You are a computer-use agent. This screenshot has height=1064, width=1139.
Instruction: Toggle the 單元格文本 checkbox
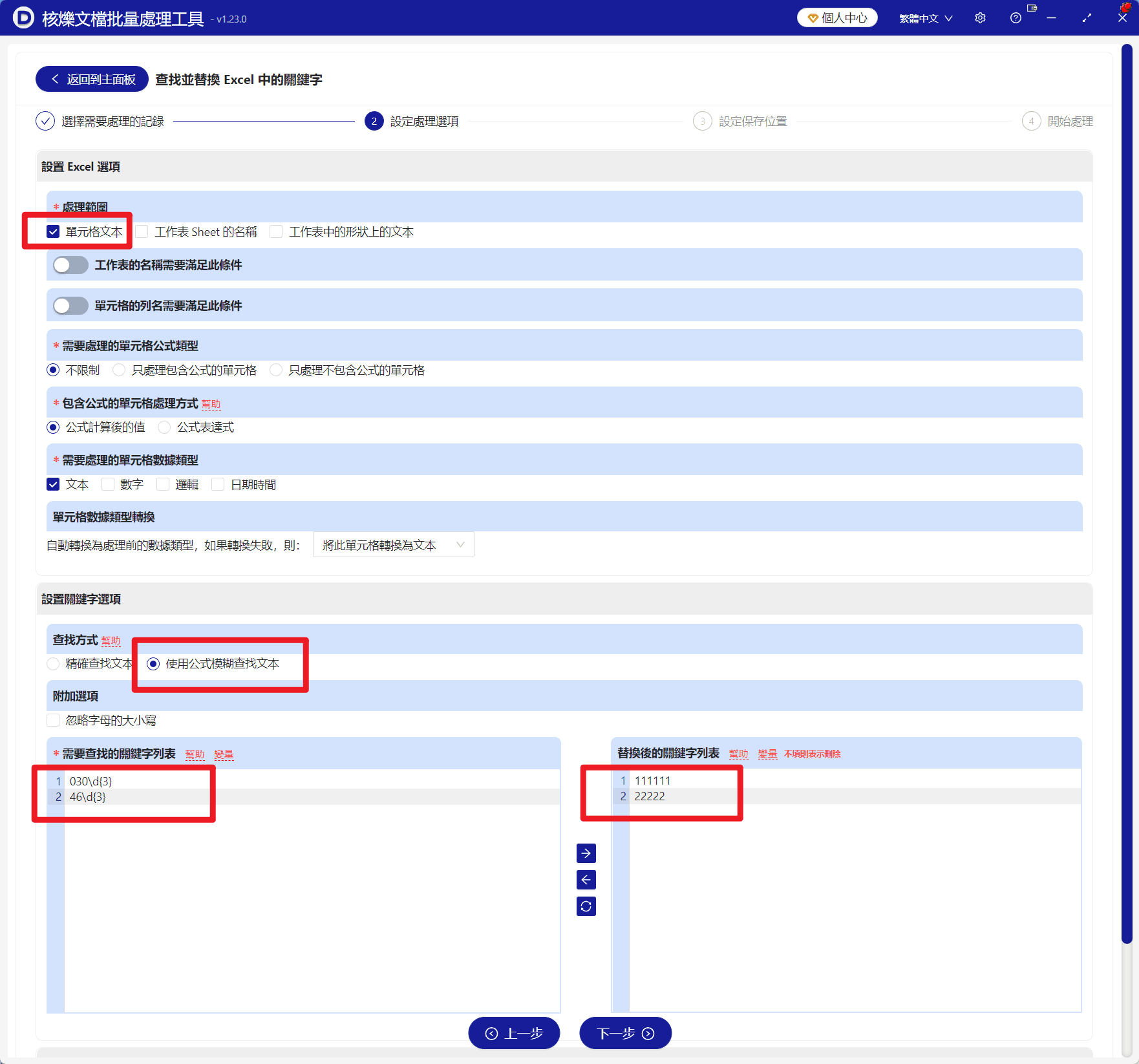tap(53, 231)
